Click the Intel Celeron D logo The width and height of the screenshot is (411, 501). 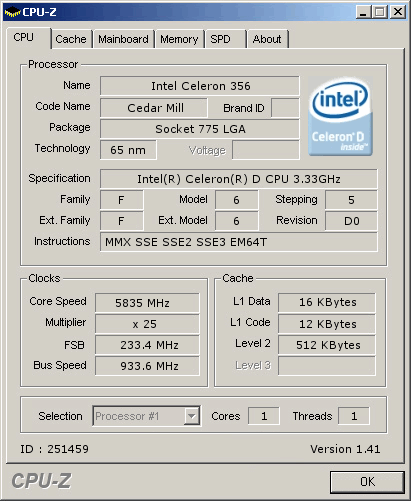pyautogui.click(x=340, y=116)
